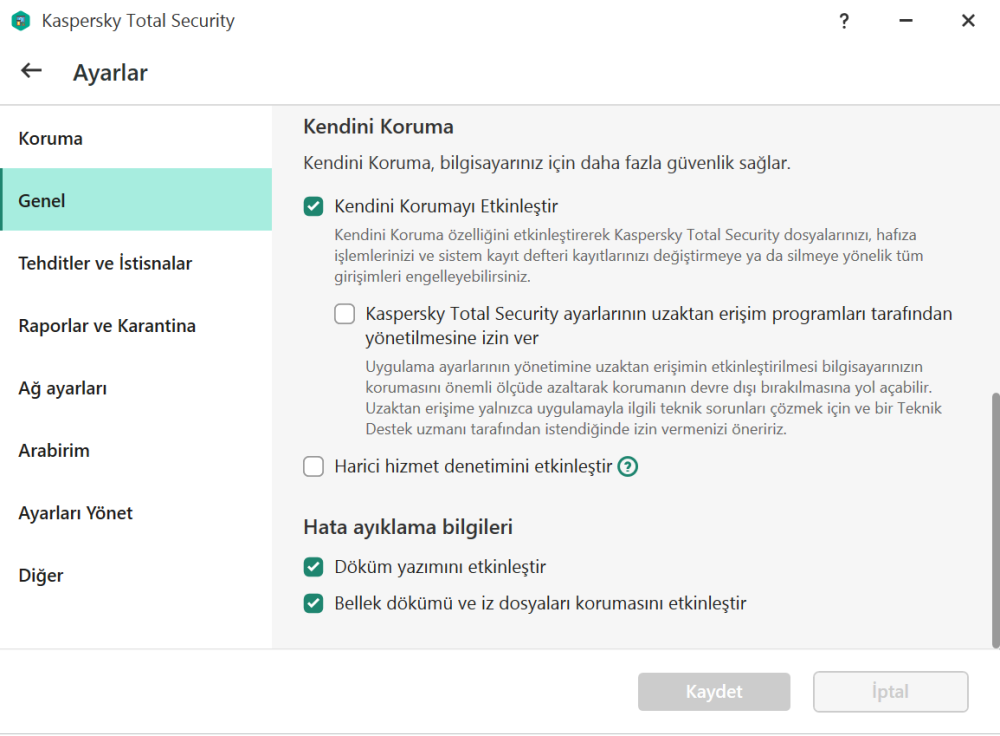Toggle Bellek dökümü ve iz dosyaları koruması
1000x736 pixels.
pyautogui.click(x=314, y=603)
